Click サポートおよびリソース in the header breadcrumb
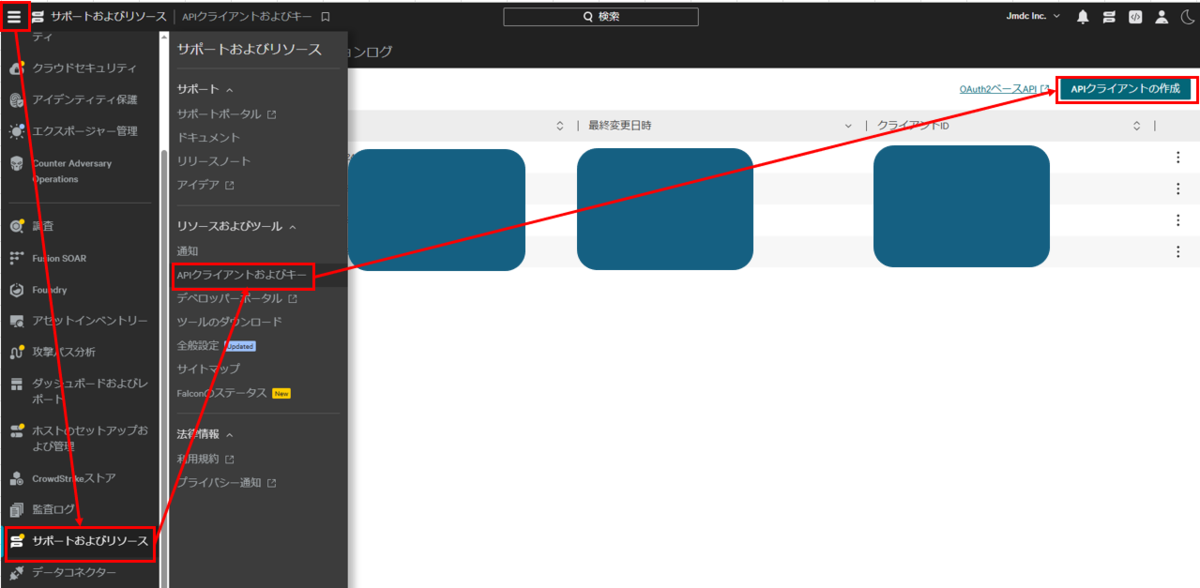Screen dimensions: 1200x588 pyautogui.click(x=109, y=17)
